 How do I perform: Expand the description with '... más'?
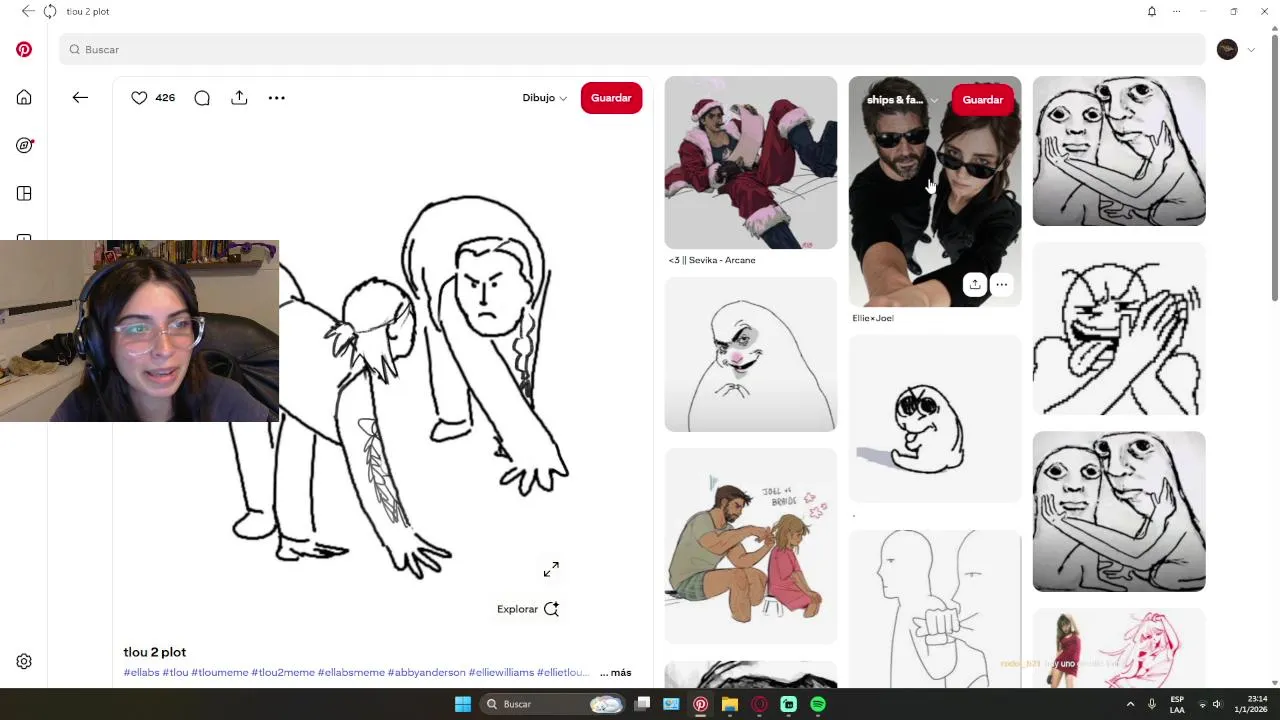(x=615, y=673)
